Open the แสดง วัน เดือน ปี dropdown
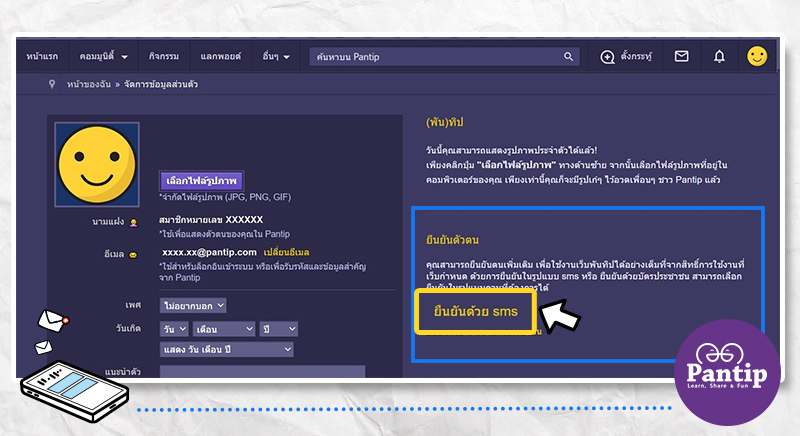Viewport: 800px width, 436px height. click(x=227, y=349)
